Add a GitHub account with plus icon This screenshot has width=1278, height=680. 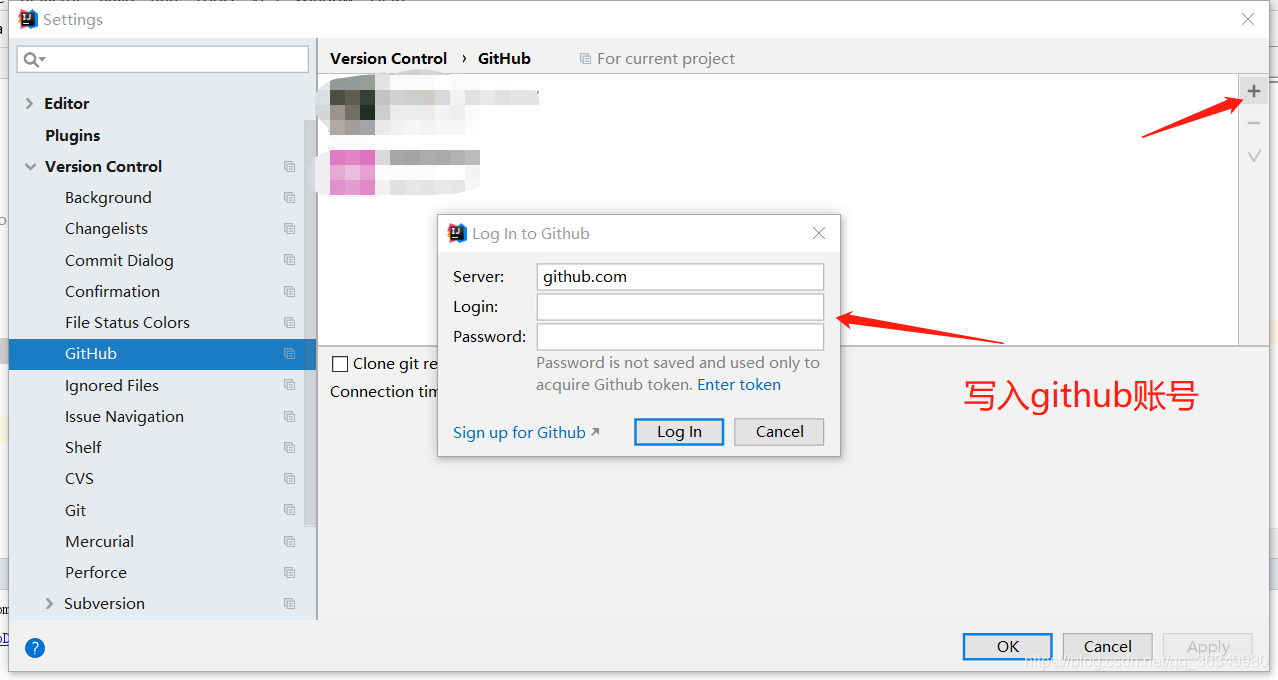pyautogui.click(x=1254, y=91)
